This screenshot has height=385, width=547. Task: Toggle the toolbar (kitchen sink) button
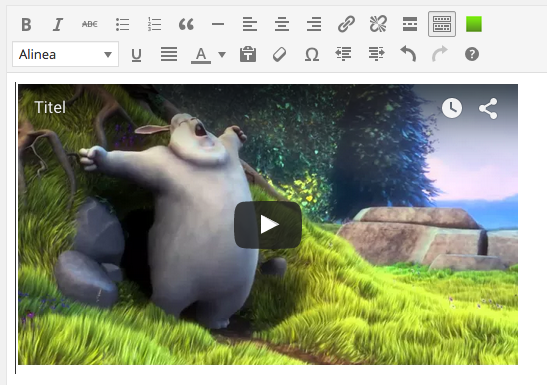tap(442, 24)
